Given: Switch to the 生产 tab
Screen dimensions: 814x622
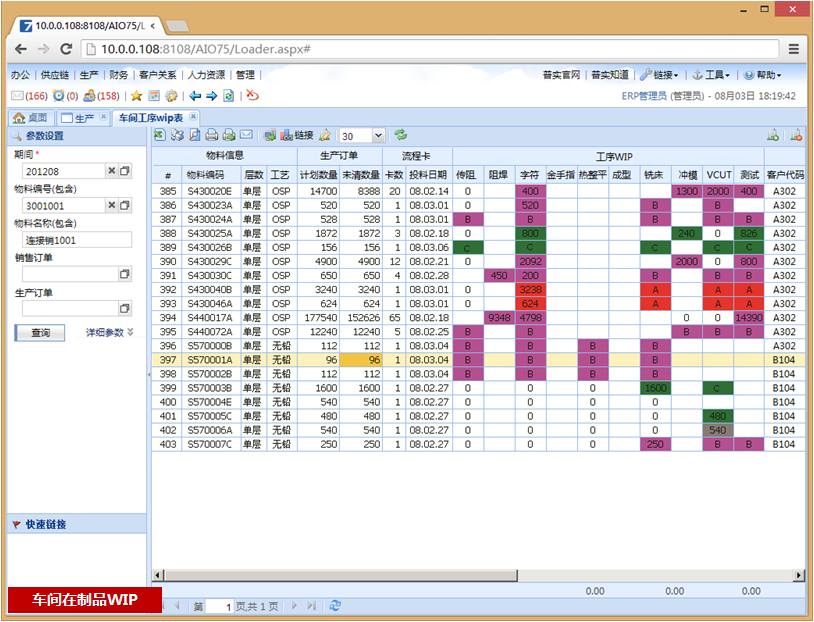Looking at the screenshot, I should (78, 118).
